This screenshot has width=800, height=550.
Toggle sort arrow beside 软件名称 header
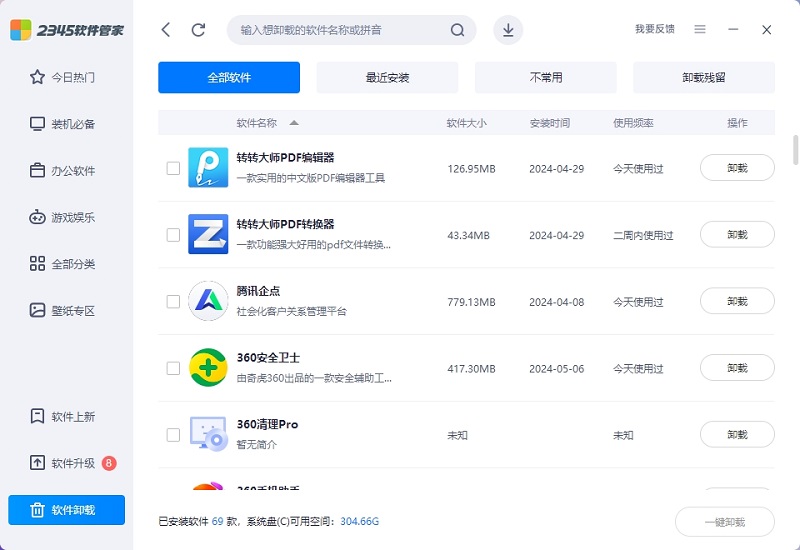point(294,123)
